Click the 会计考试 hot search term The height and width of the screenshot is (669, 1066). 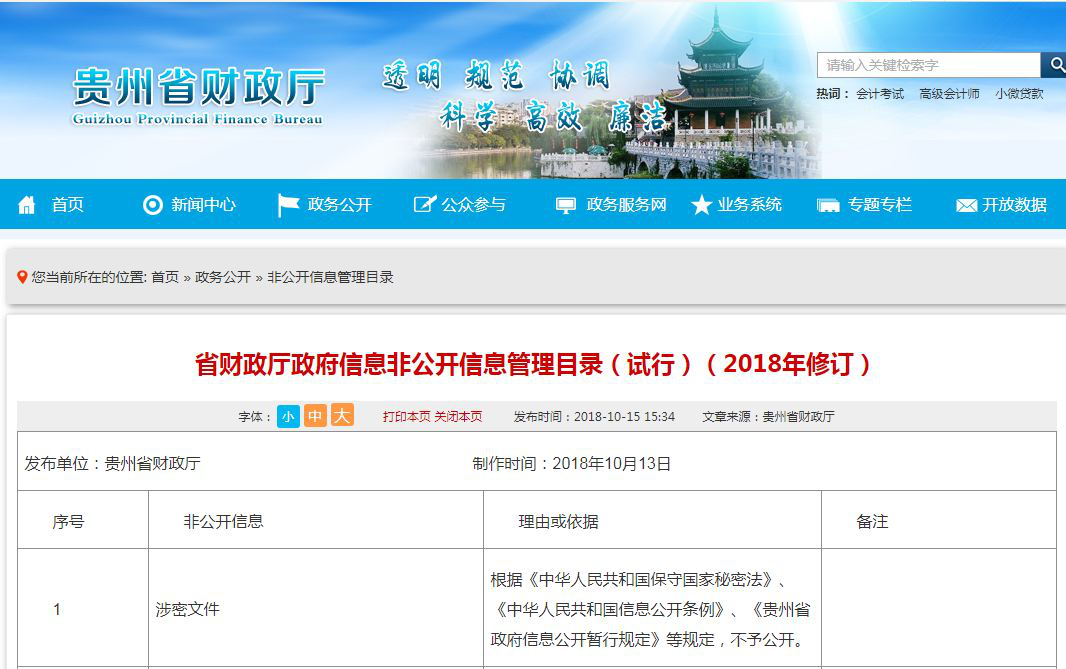click(x=879, y=94)
